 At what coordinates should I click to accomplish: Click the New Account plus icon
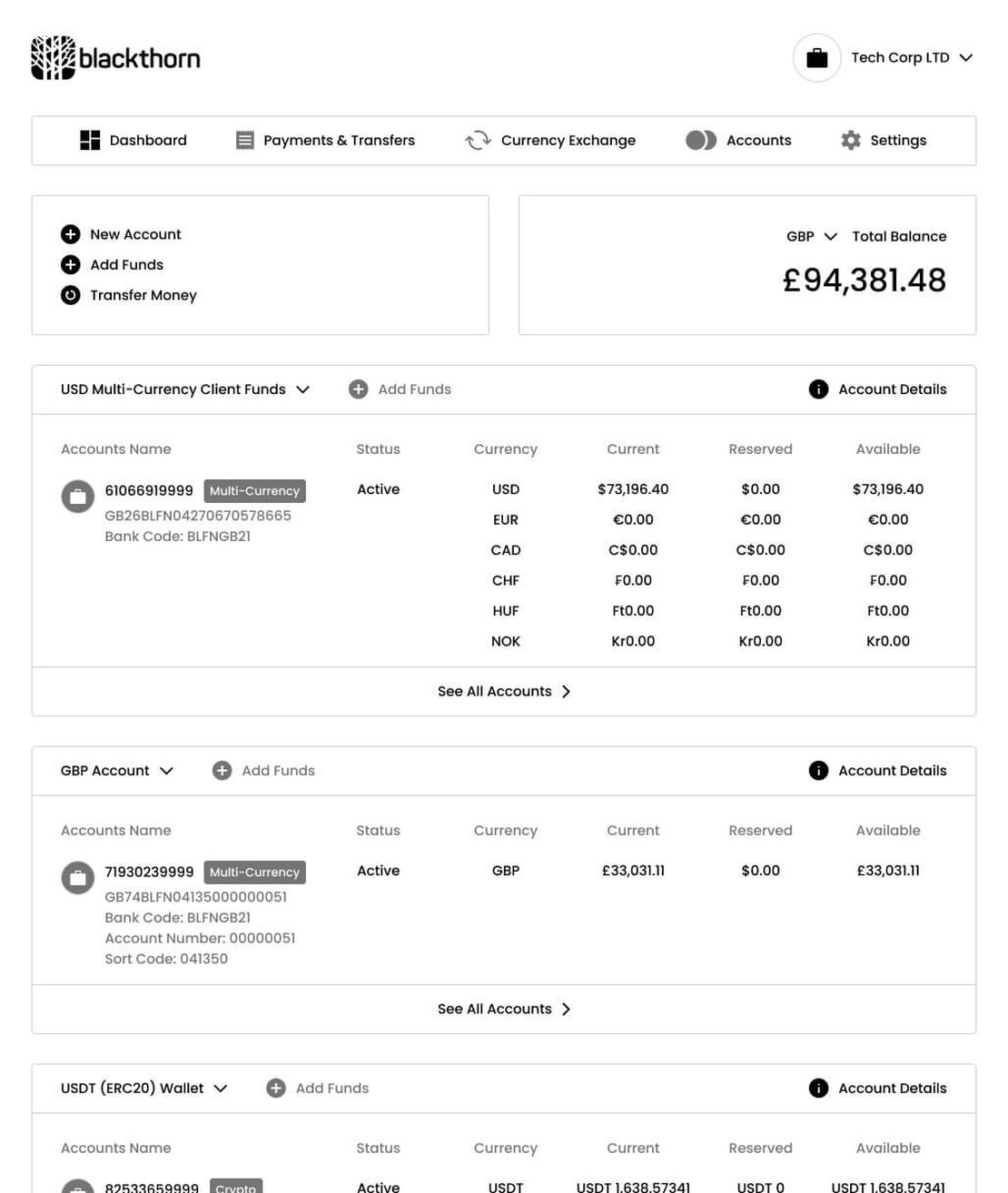tap(70, 234)
